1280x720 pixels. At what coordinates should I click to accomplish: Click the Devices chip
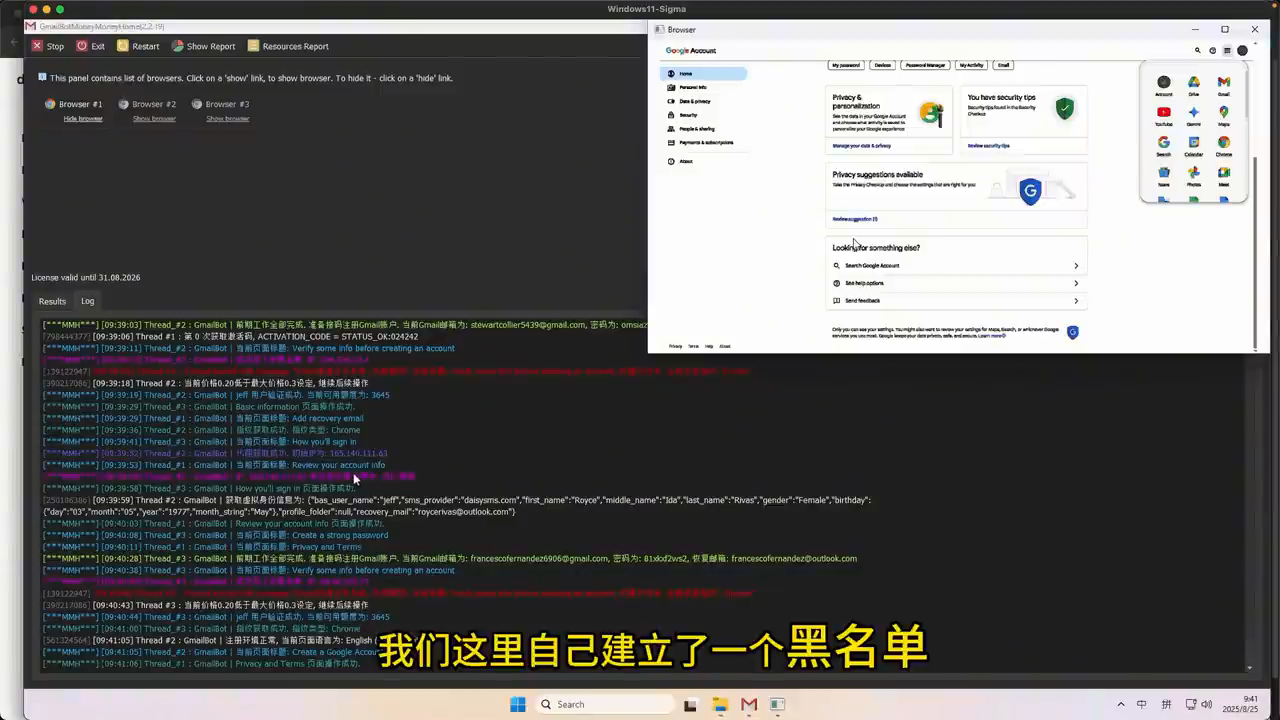[882, 65]
